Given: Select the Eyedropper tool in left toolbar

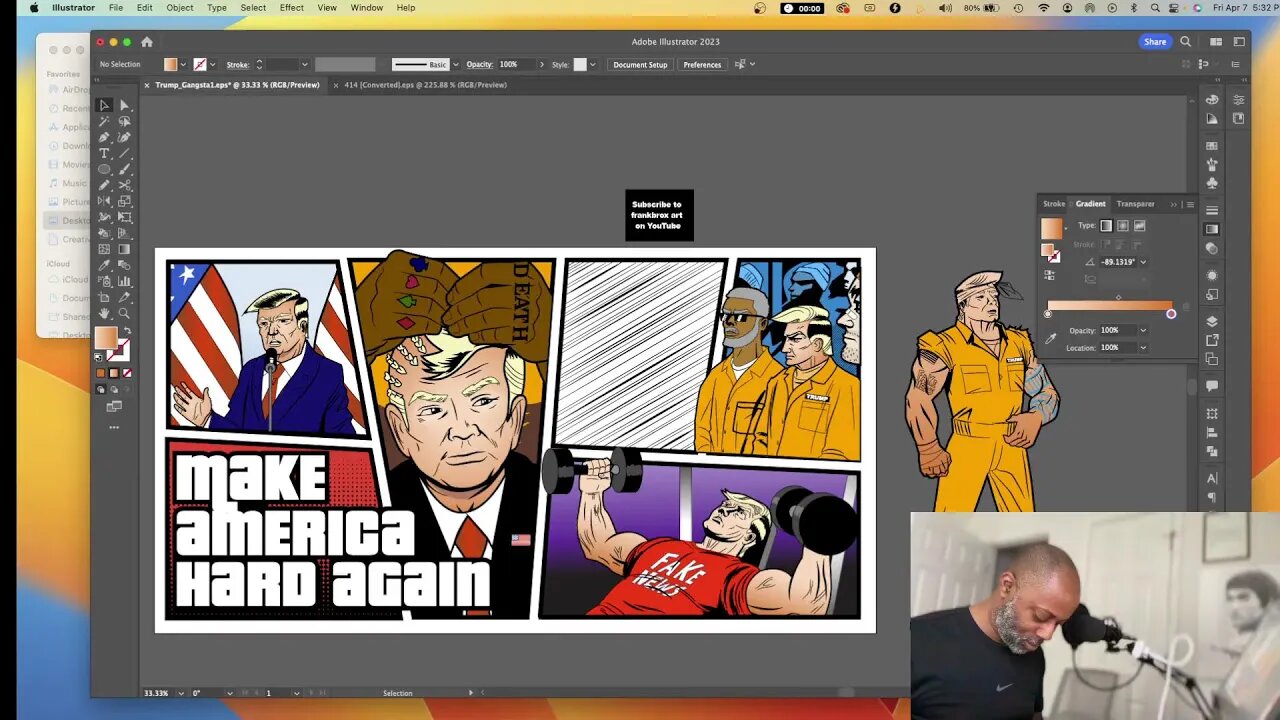Looking at the screenshot, I should click(104, 265).
